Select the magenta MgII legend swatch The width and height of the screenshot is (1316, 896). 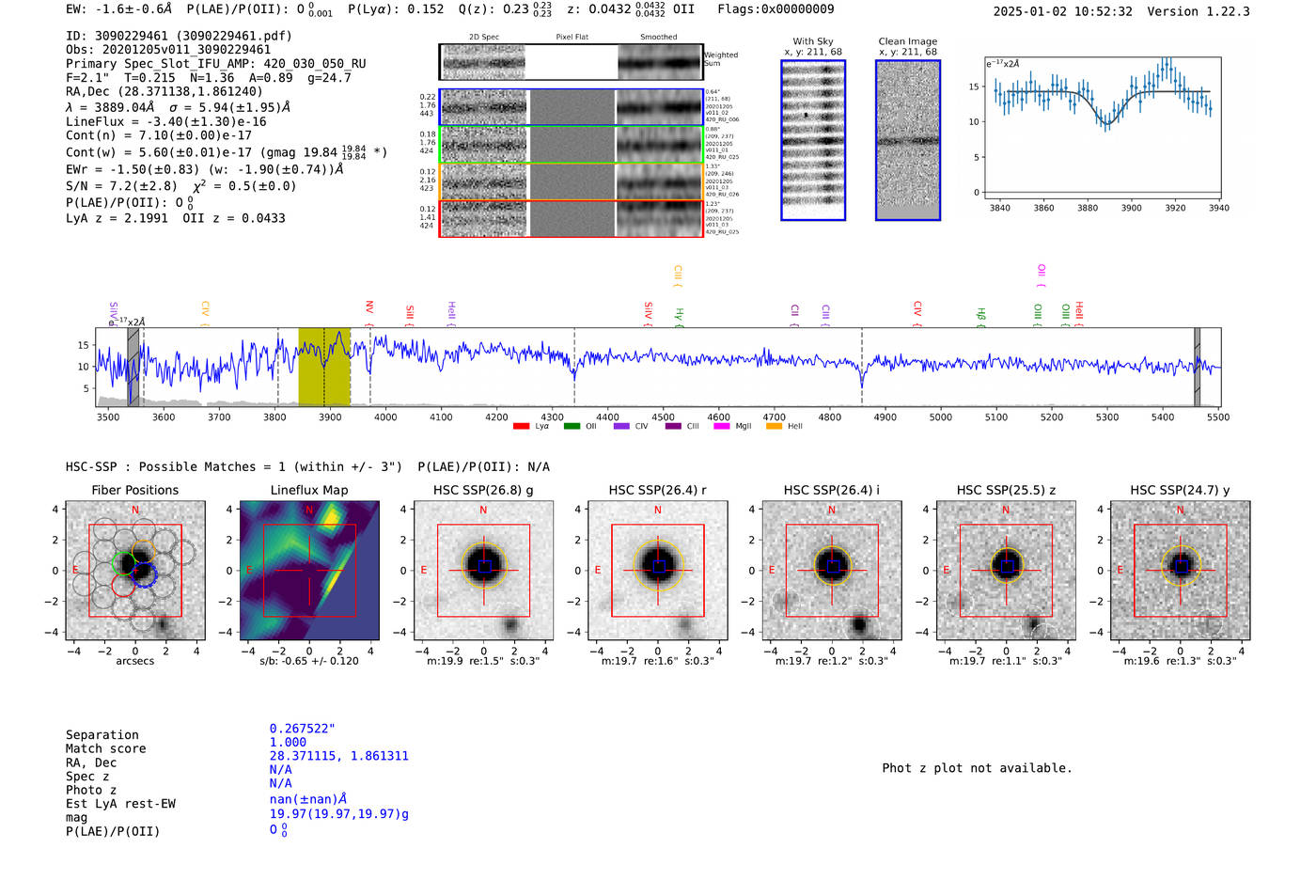[x=722, y=426]
